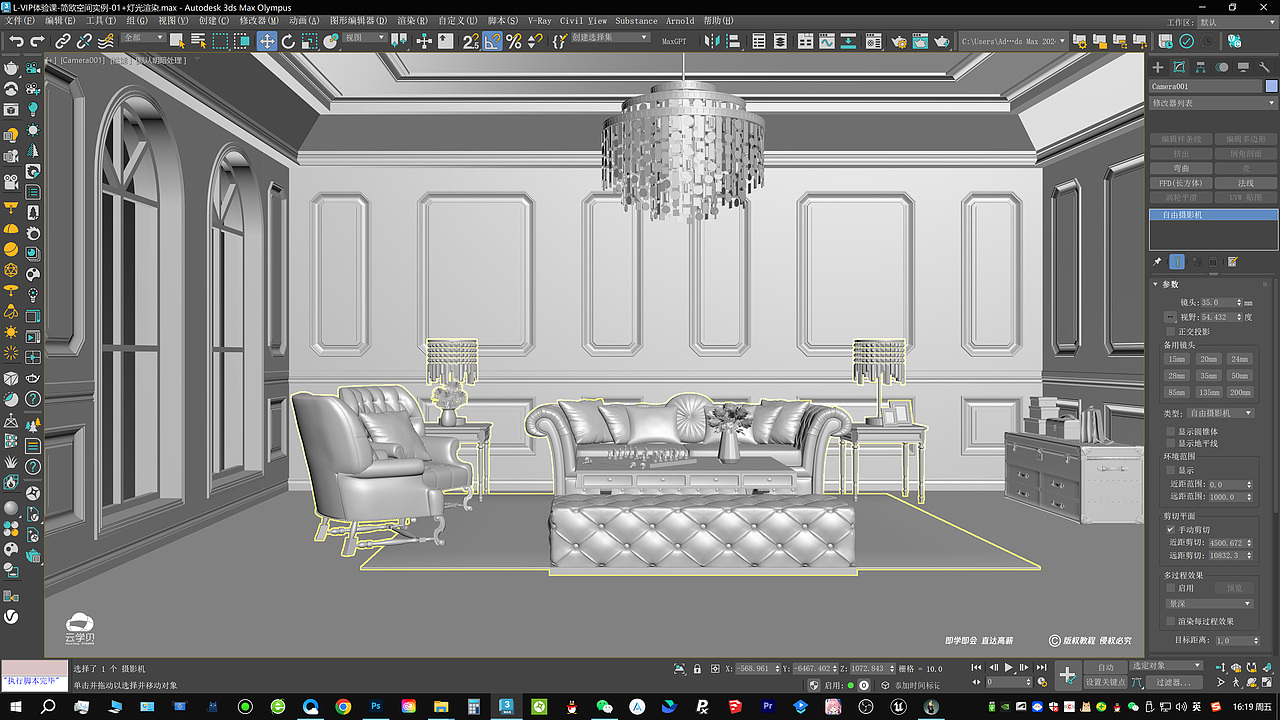Open the Hierarchy panel icon
Image resolution: width=1280 pixels, height=720 pixels.
click(x=1200, y=67)
